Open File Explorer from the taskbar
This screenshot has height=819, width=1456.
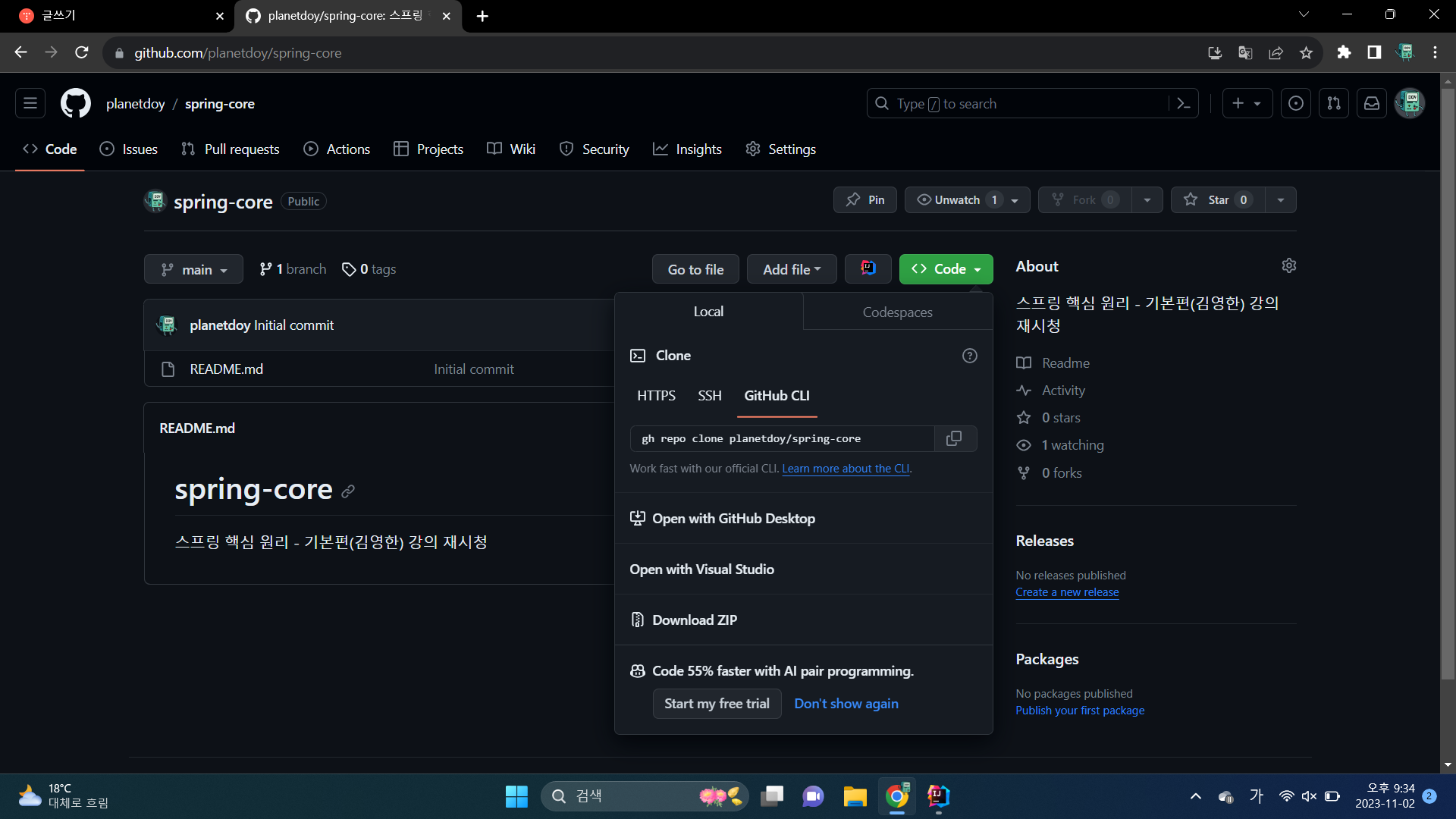pyautogui.click(x=855, y=796)
